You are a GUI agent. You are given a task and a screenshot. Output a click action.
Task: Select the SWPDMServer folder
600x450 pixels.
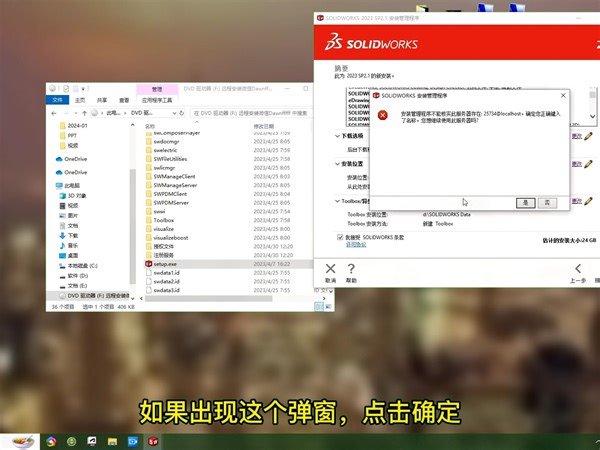(x=167, y=202)
